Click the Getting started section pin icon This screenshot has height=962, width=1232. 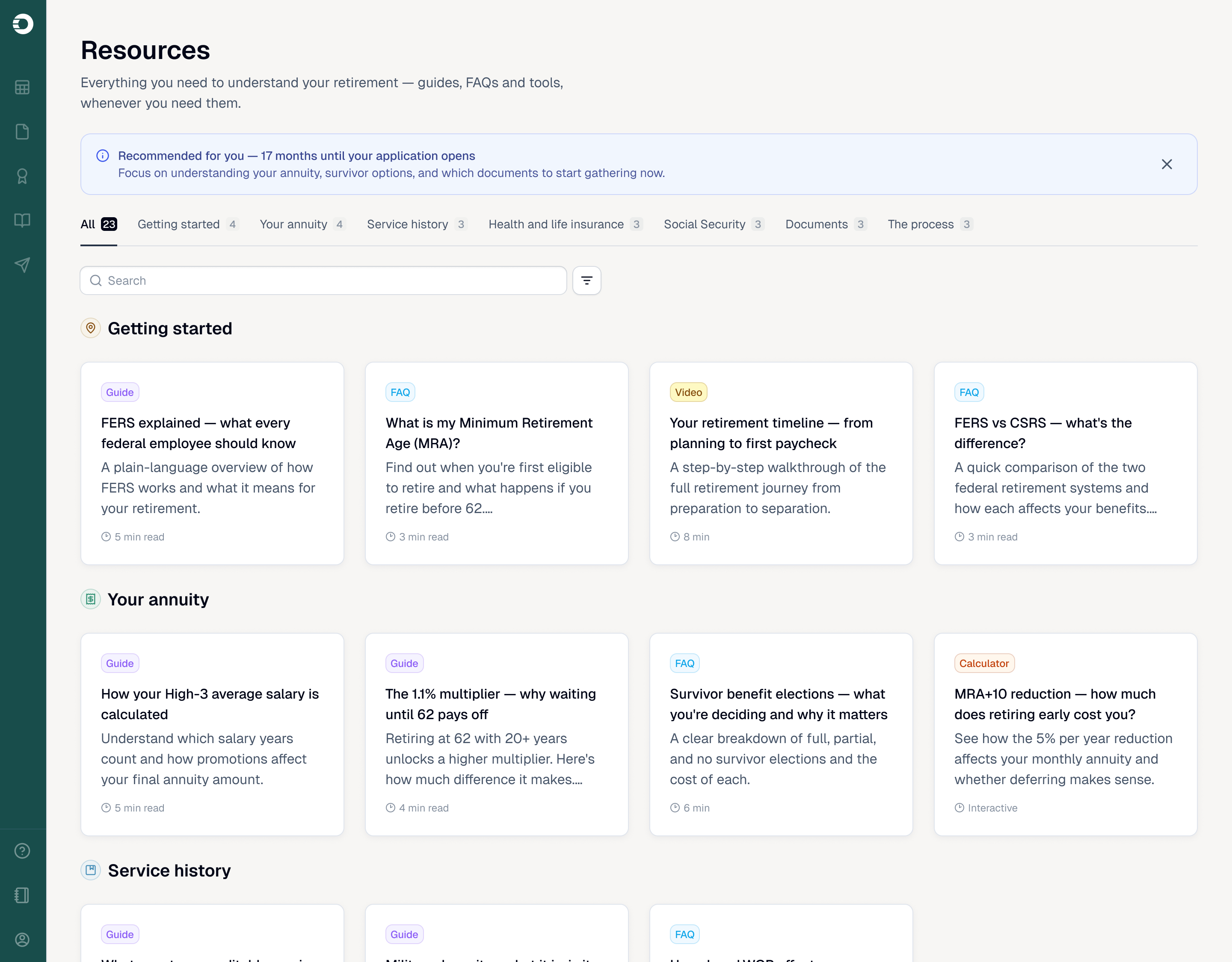click(91, 328)
